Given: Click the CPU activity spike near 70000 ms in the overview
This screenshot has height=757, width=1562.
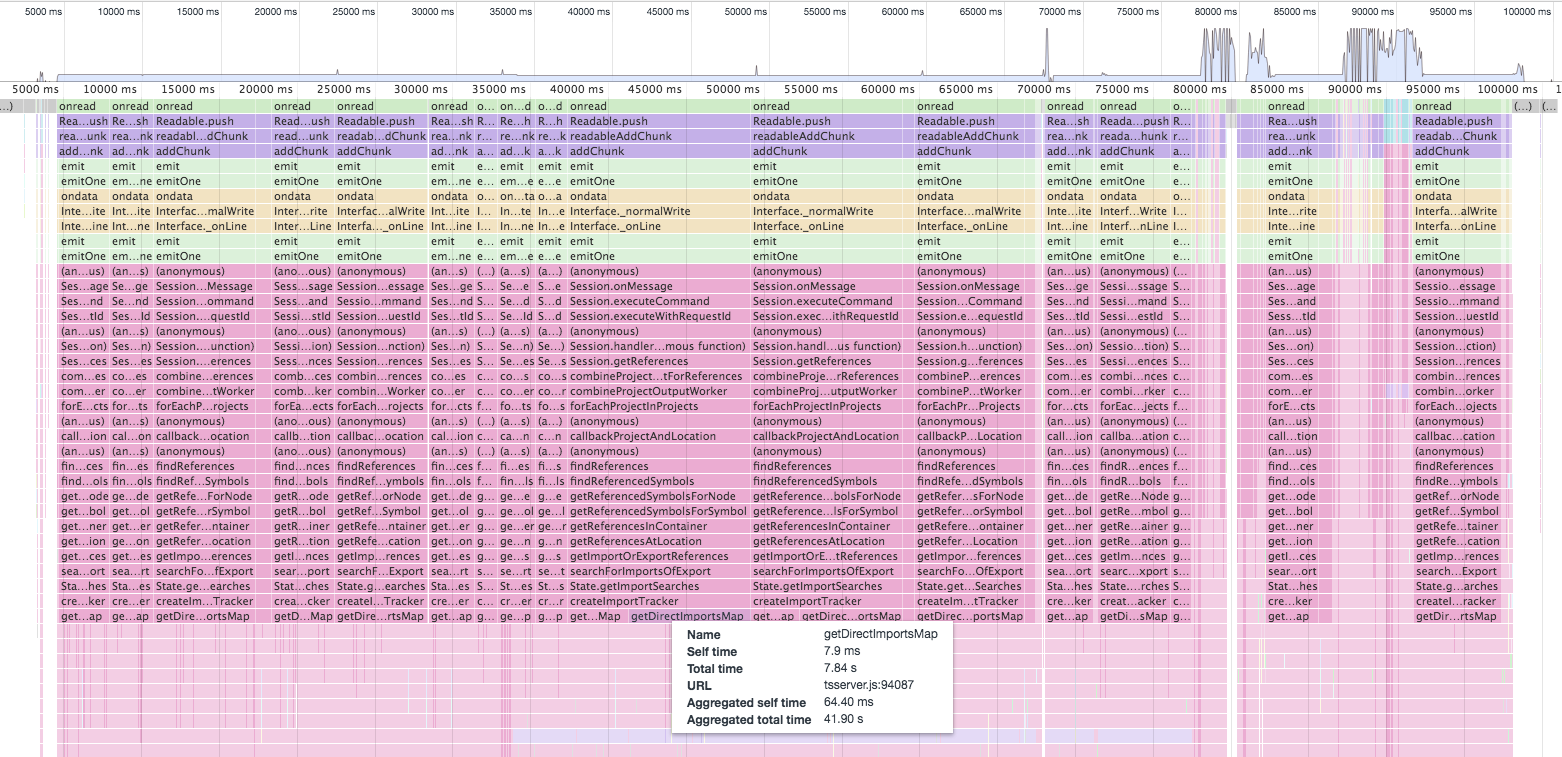Looking at the screenshot, I should point(1047,55).
